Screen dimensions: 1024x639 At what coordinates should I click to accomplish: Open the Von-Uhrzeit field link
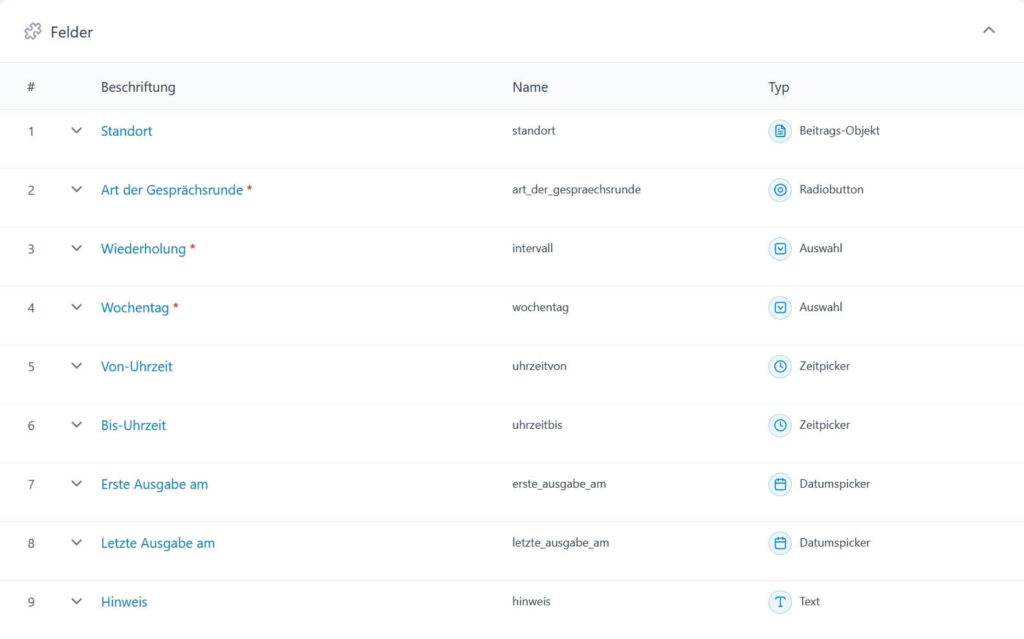137,367
